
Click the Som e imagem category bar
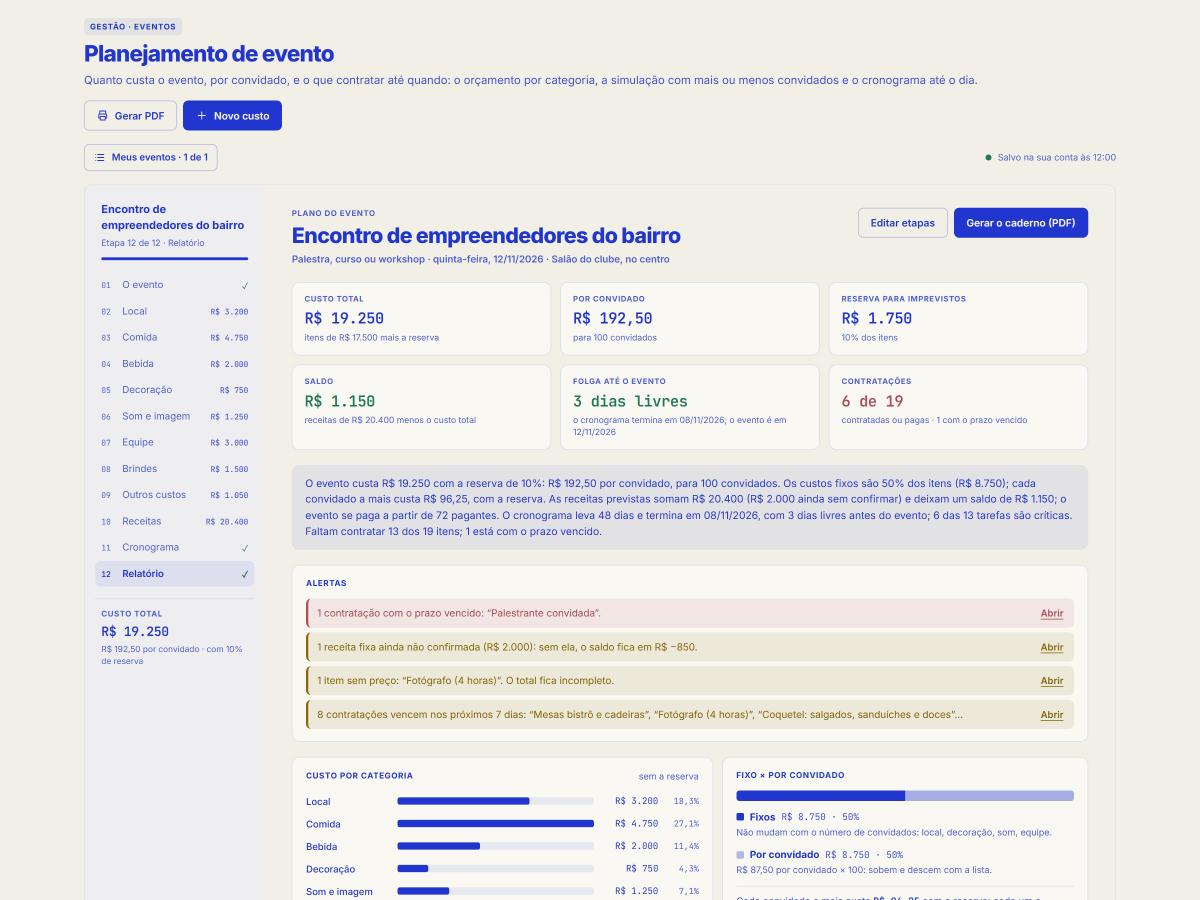pos(495,891)
